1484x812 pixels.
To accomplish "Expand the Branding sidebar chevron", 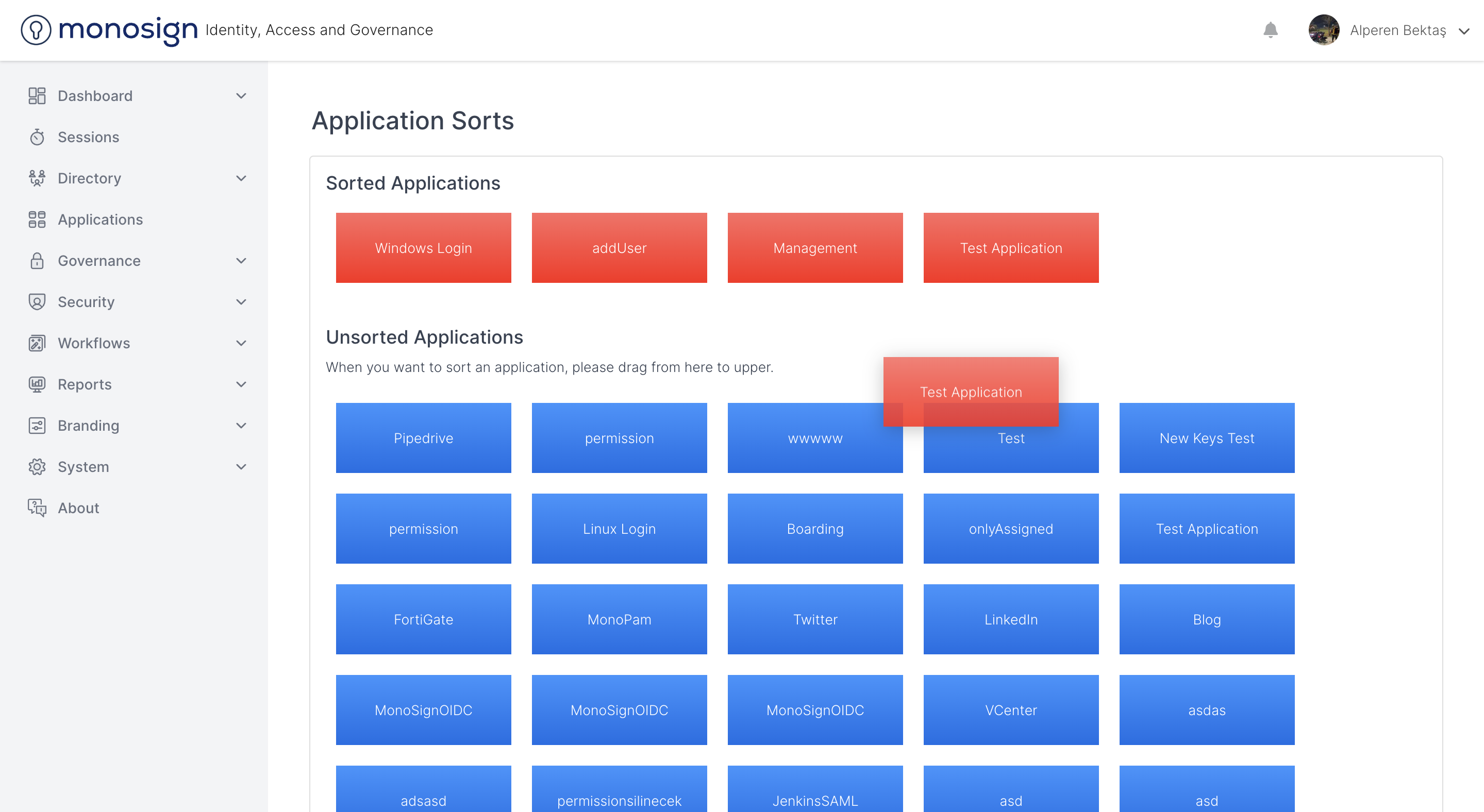I will point(241,426).
